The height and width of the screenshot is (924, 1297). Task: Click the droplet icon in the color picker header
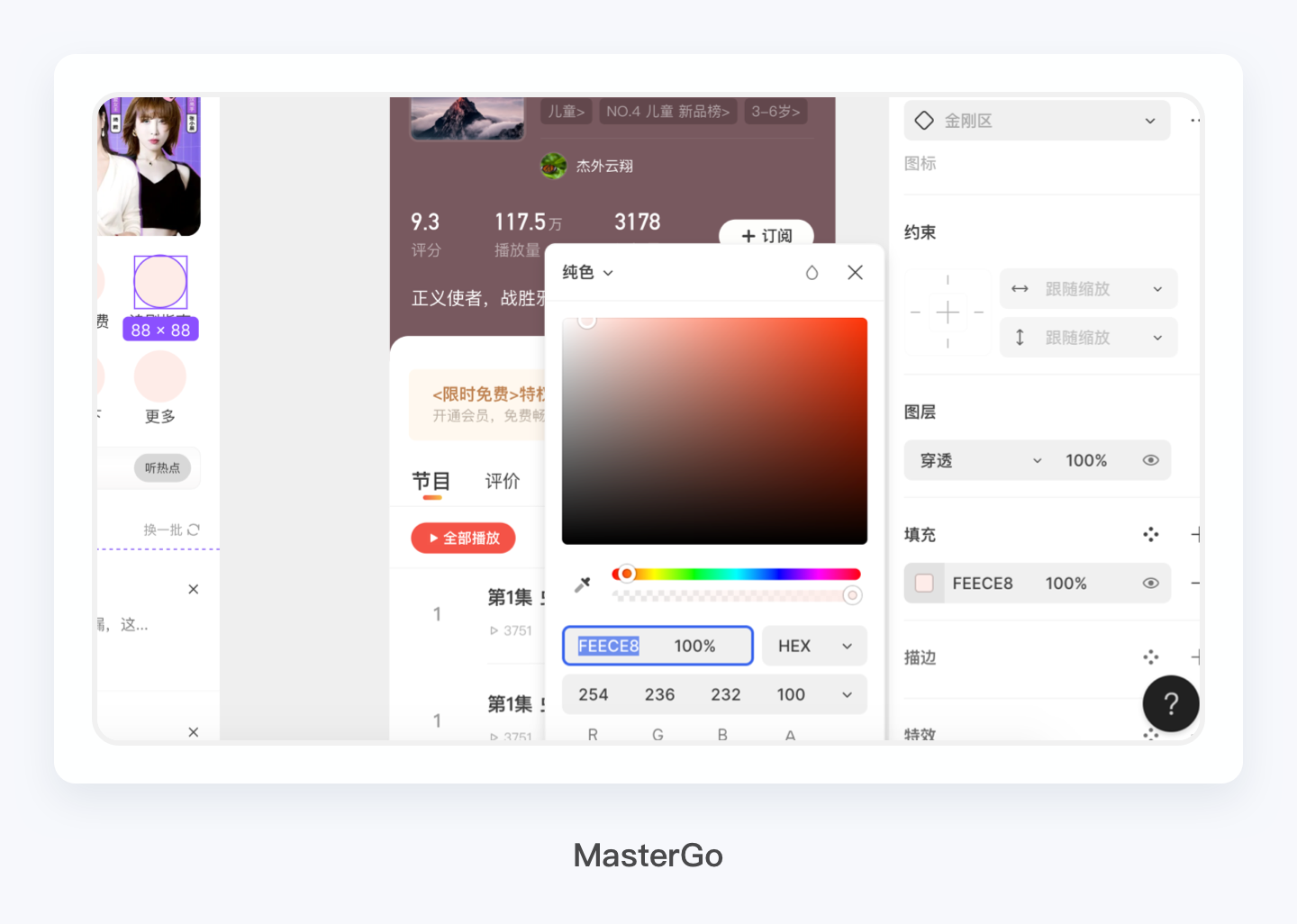click(812, 272)
